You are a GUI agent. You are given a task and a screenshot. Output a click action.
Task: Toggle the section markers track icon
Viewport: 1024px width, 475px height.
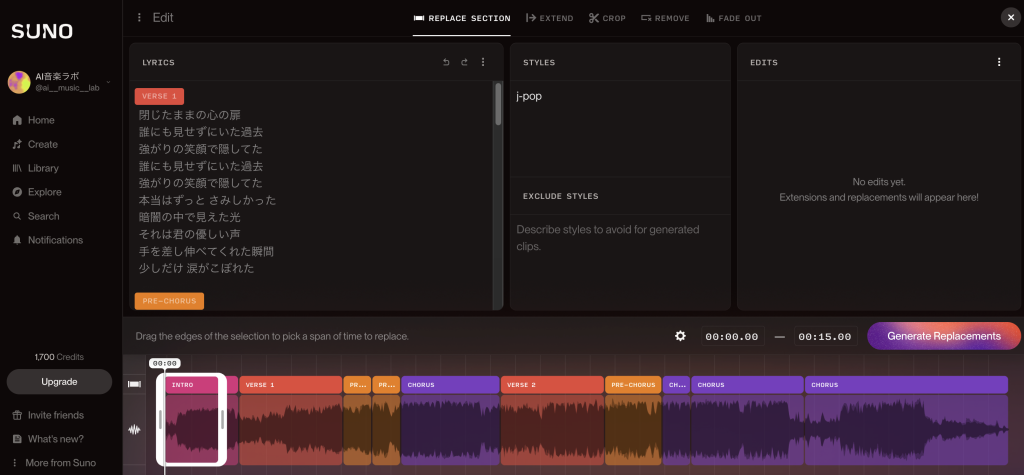point(134,384)
